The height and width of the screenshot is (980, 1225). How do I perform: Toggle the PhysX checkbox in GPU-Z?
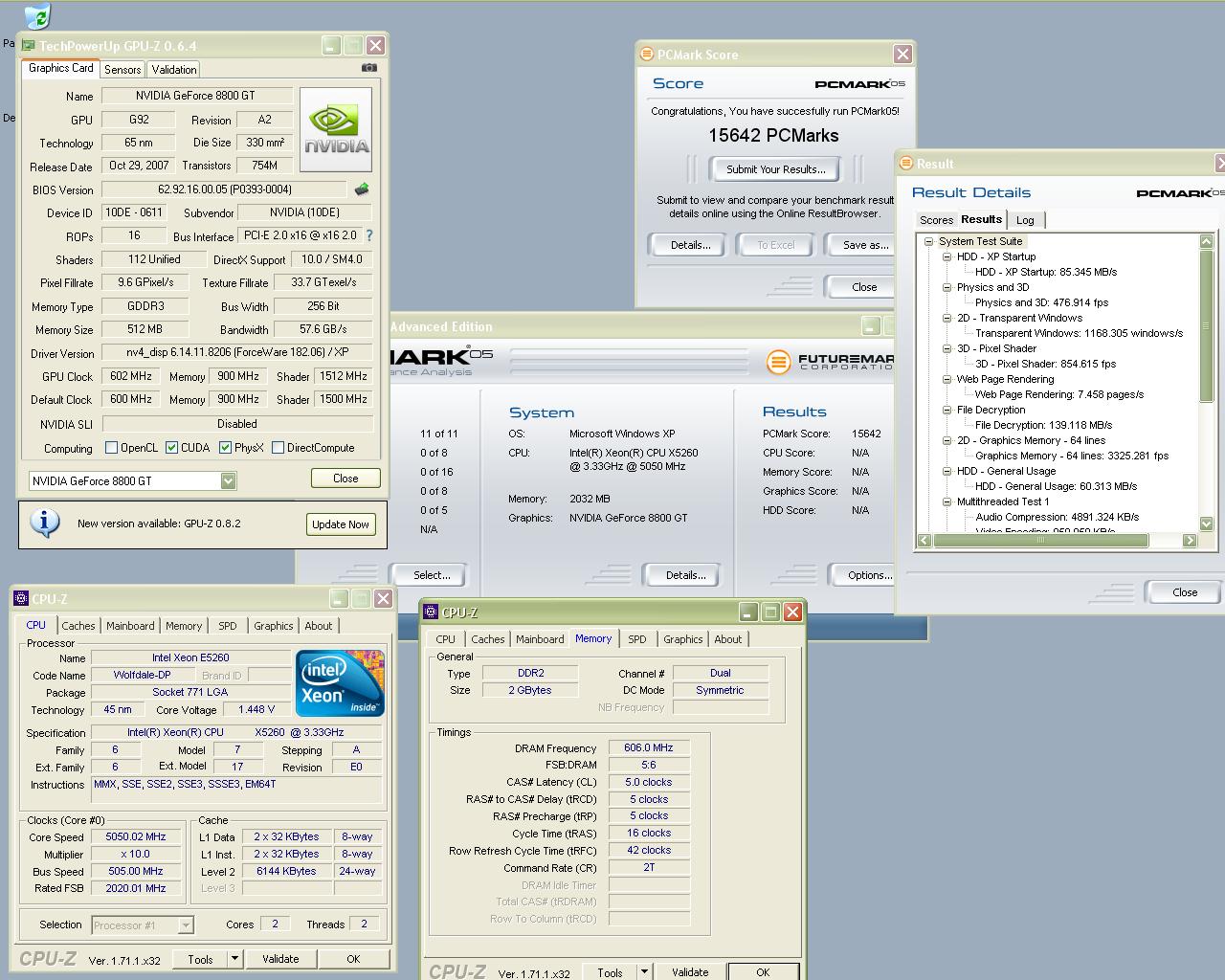click(x=225, y=447)
